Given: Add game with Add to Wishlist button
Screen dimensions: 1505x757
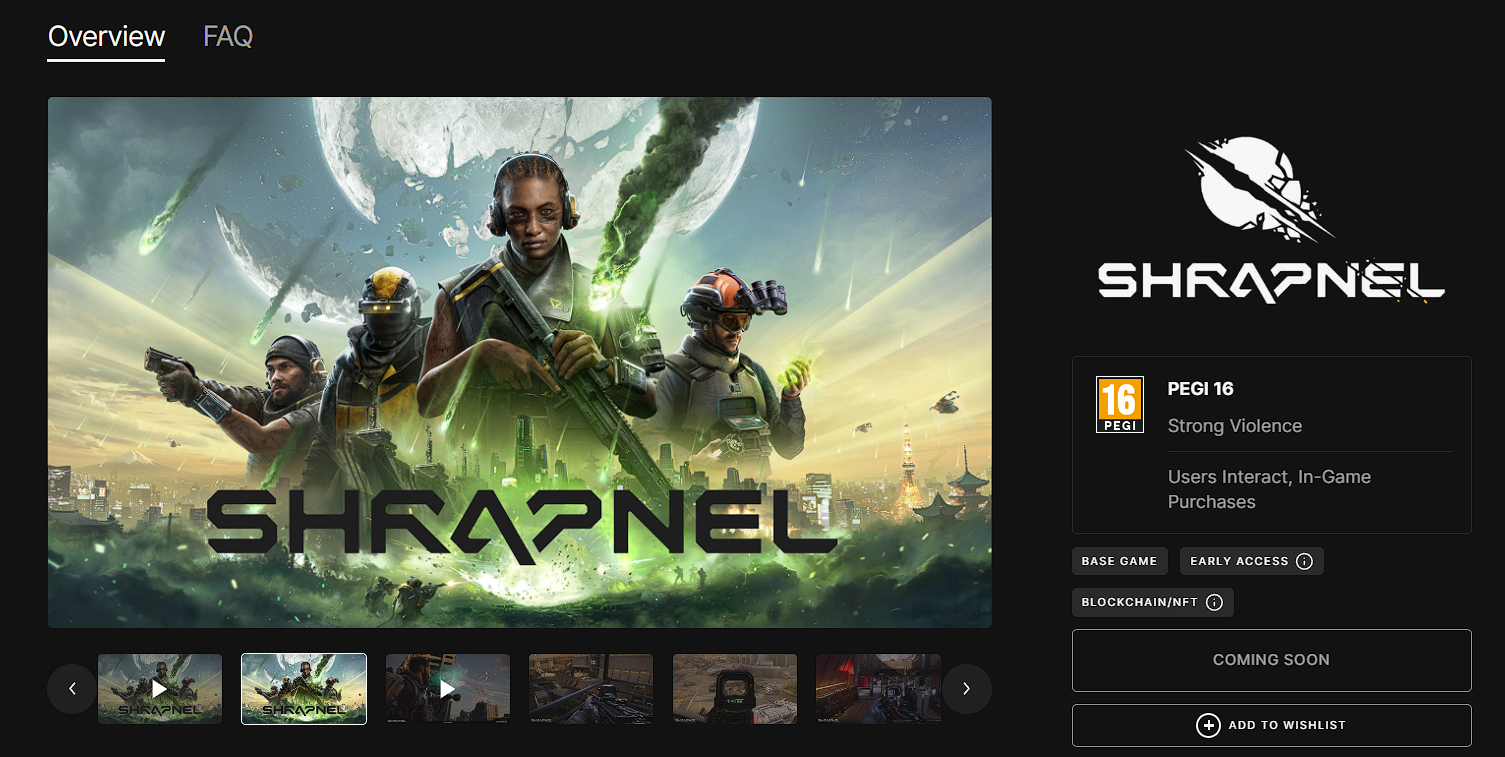Looking at the screenshot, I should (1271, 725).
